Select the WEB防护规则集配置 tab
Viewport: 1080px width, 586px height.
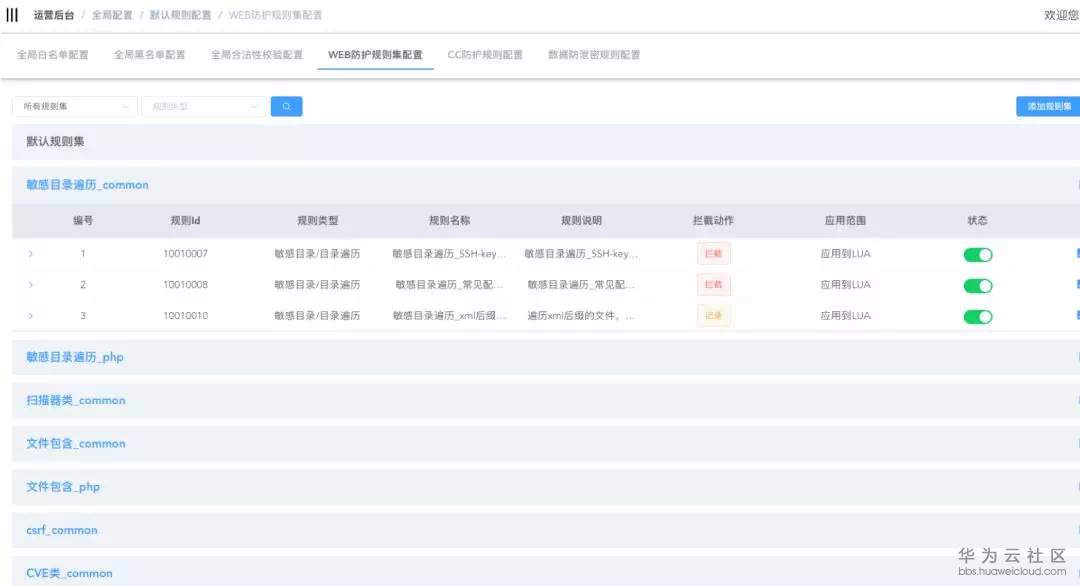[x=375, y=55]
